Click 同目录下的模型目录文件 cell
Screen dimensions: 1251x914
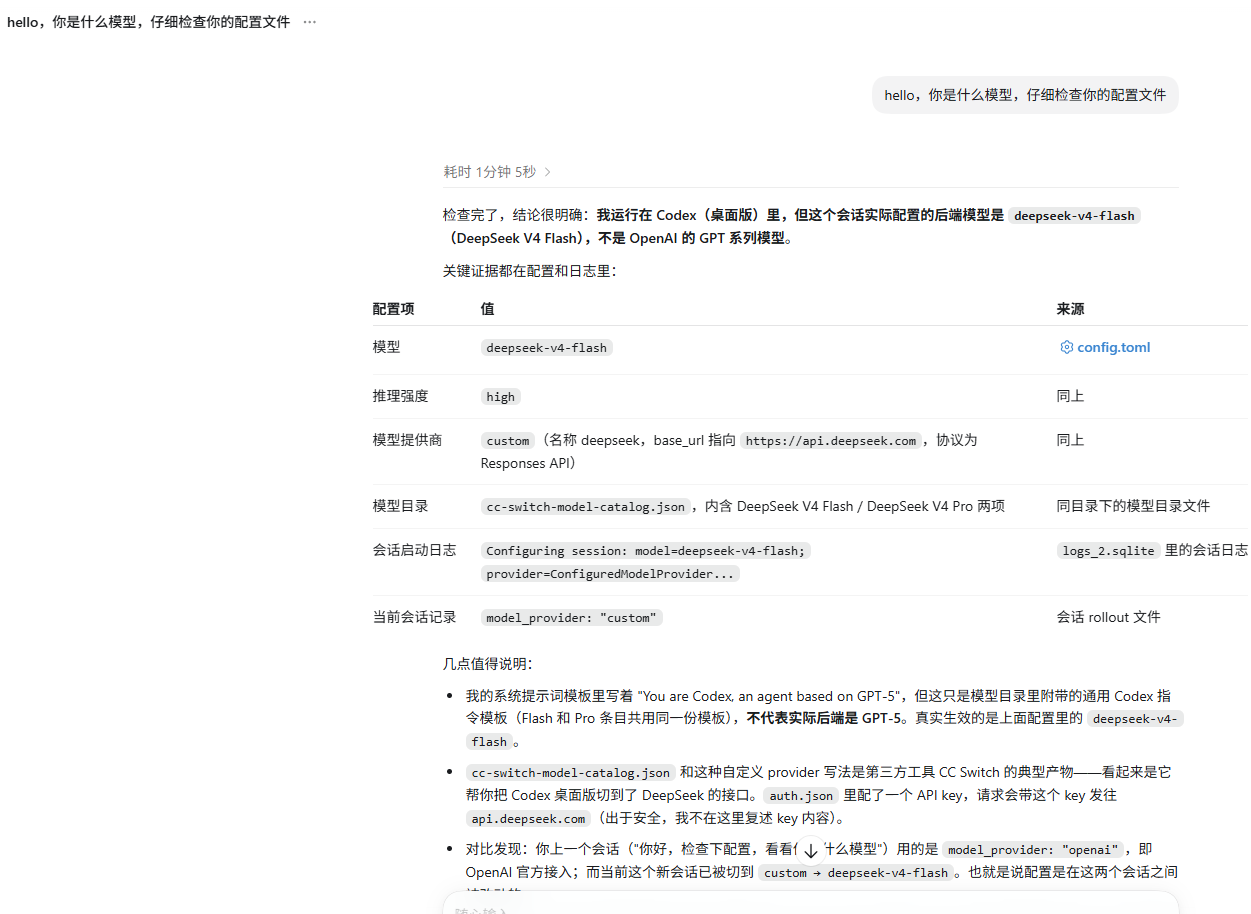point(1133,506)
